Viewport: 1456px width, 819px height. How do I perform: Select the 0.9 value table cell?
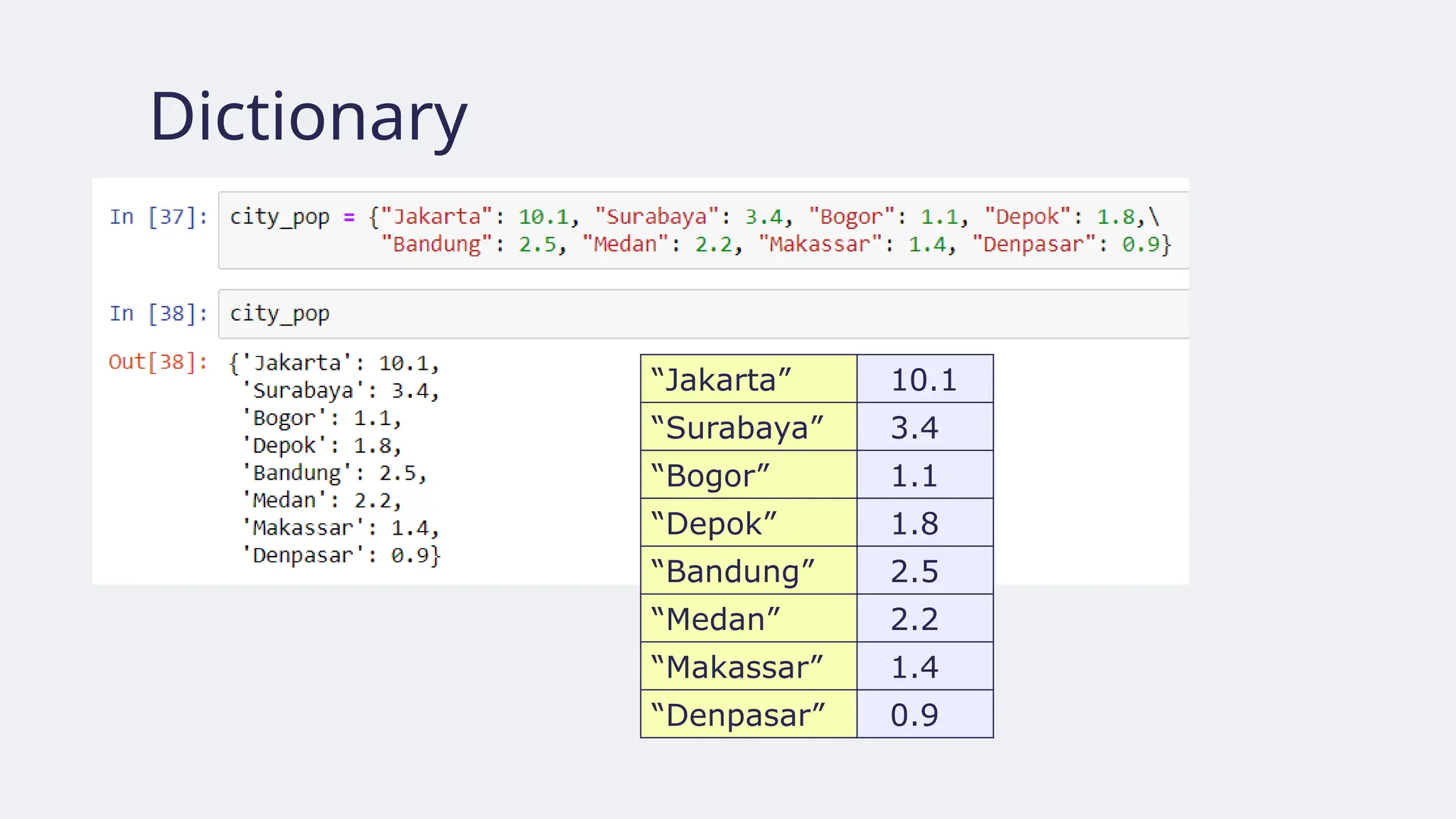coord(925,714)
